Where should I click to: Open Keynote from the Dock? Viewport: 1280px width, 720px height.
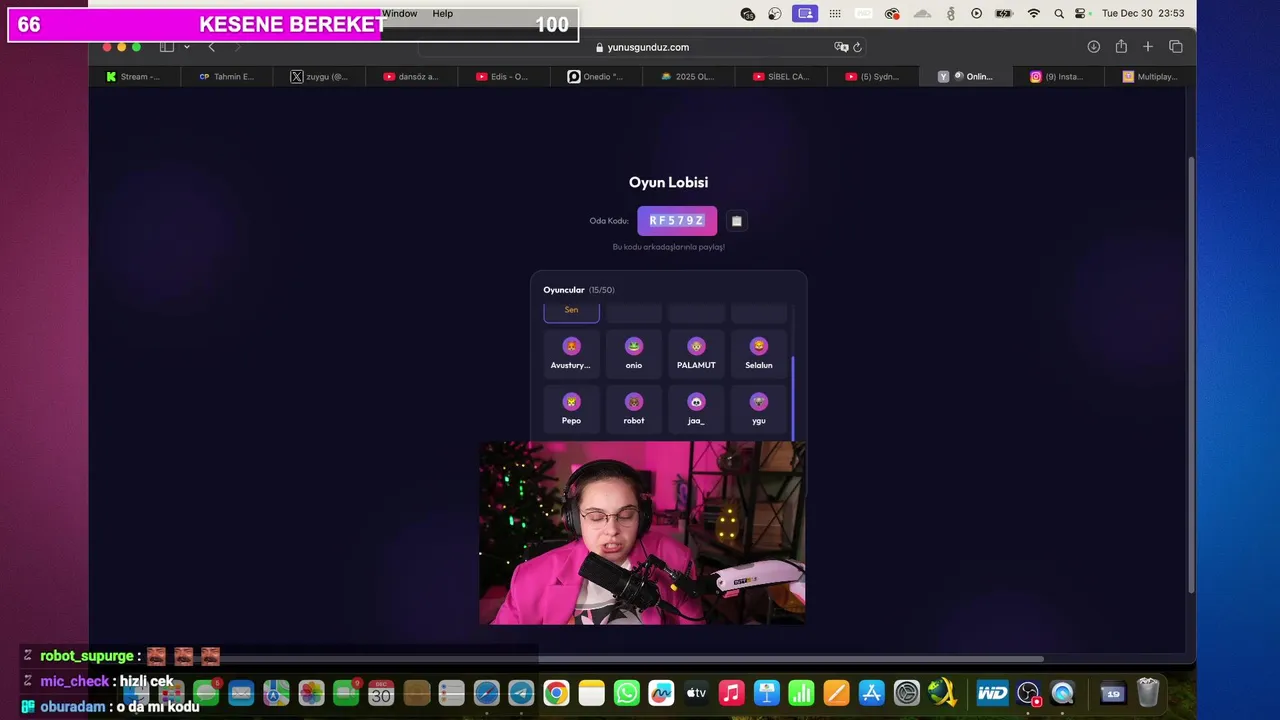coord(767,693)
